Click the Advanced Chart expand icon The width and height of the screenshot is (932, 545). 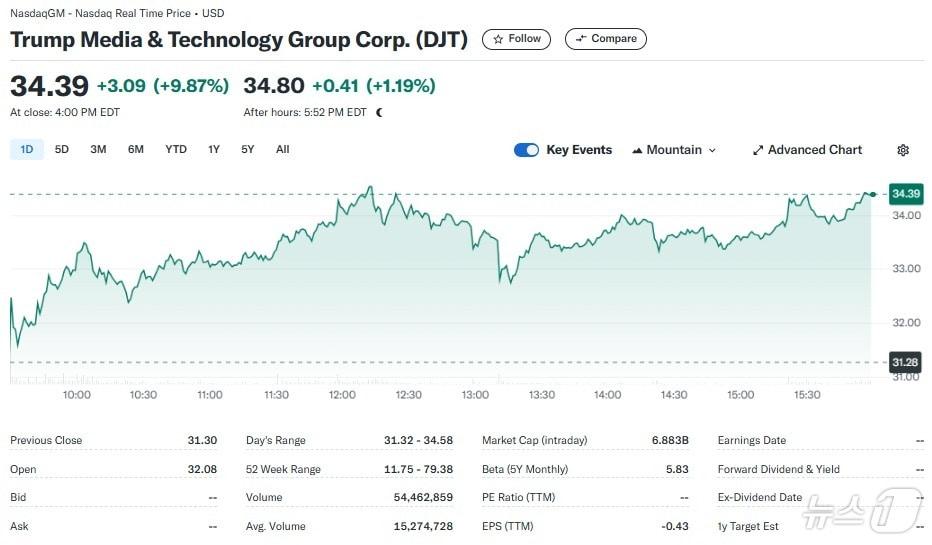(758, 150)
